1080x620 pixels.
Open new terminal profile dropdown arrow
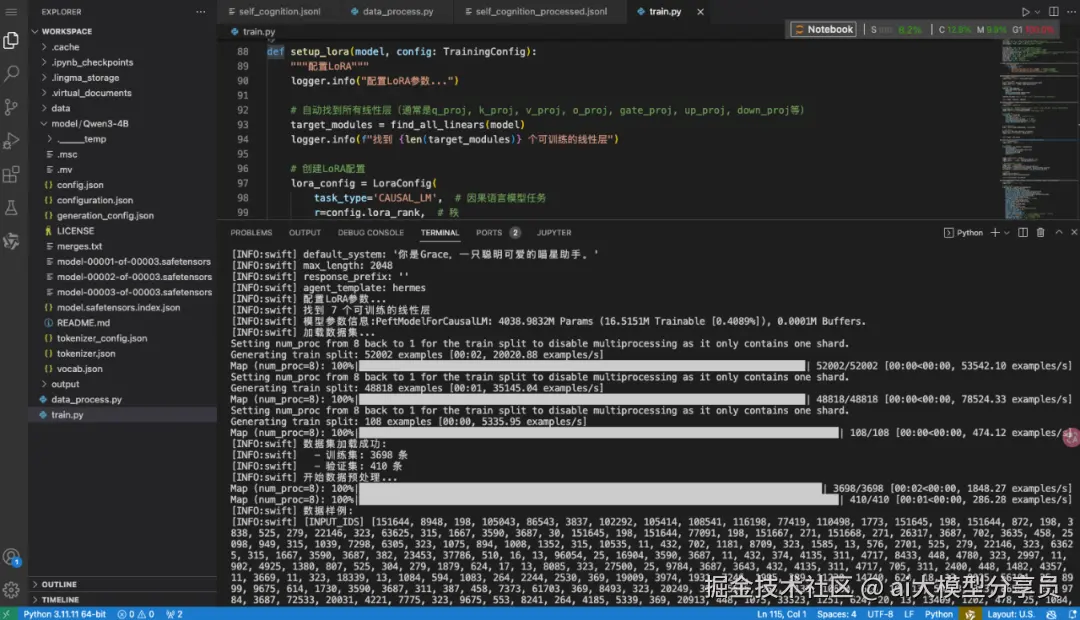coord(1007,233)
